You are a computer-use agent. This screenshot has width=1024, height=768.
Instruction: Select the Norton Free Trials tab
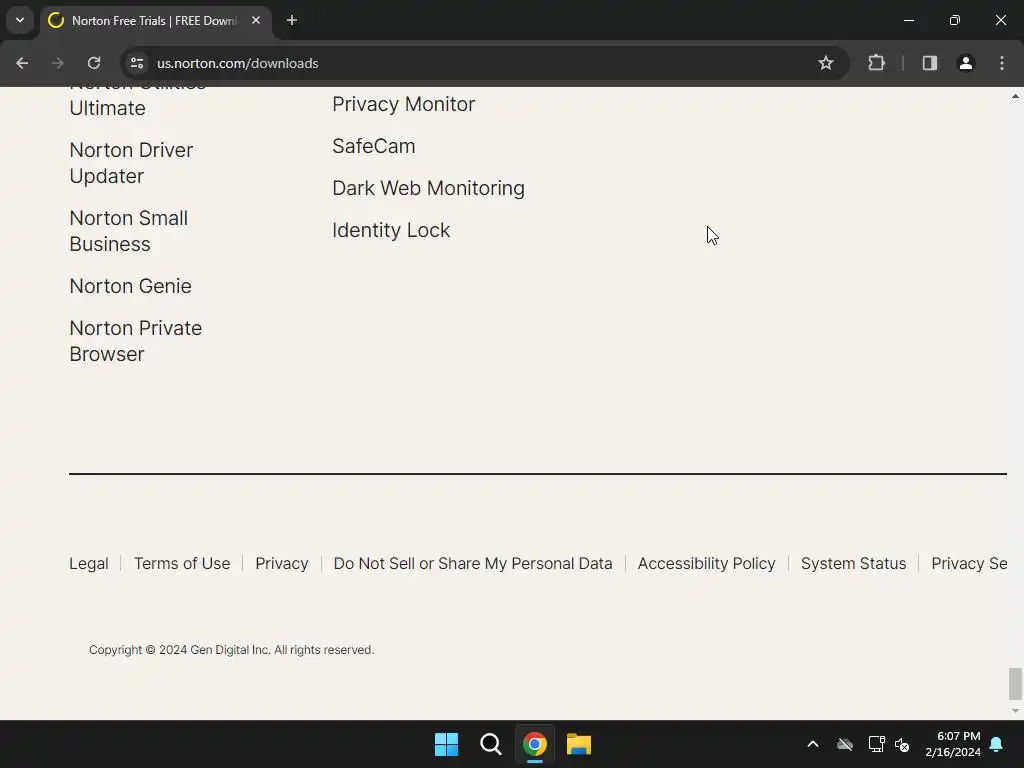click(x=154, y=20)
